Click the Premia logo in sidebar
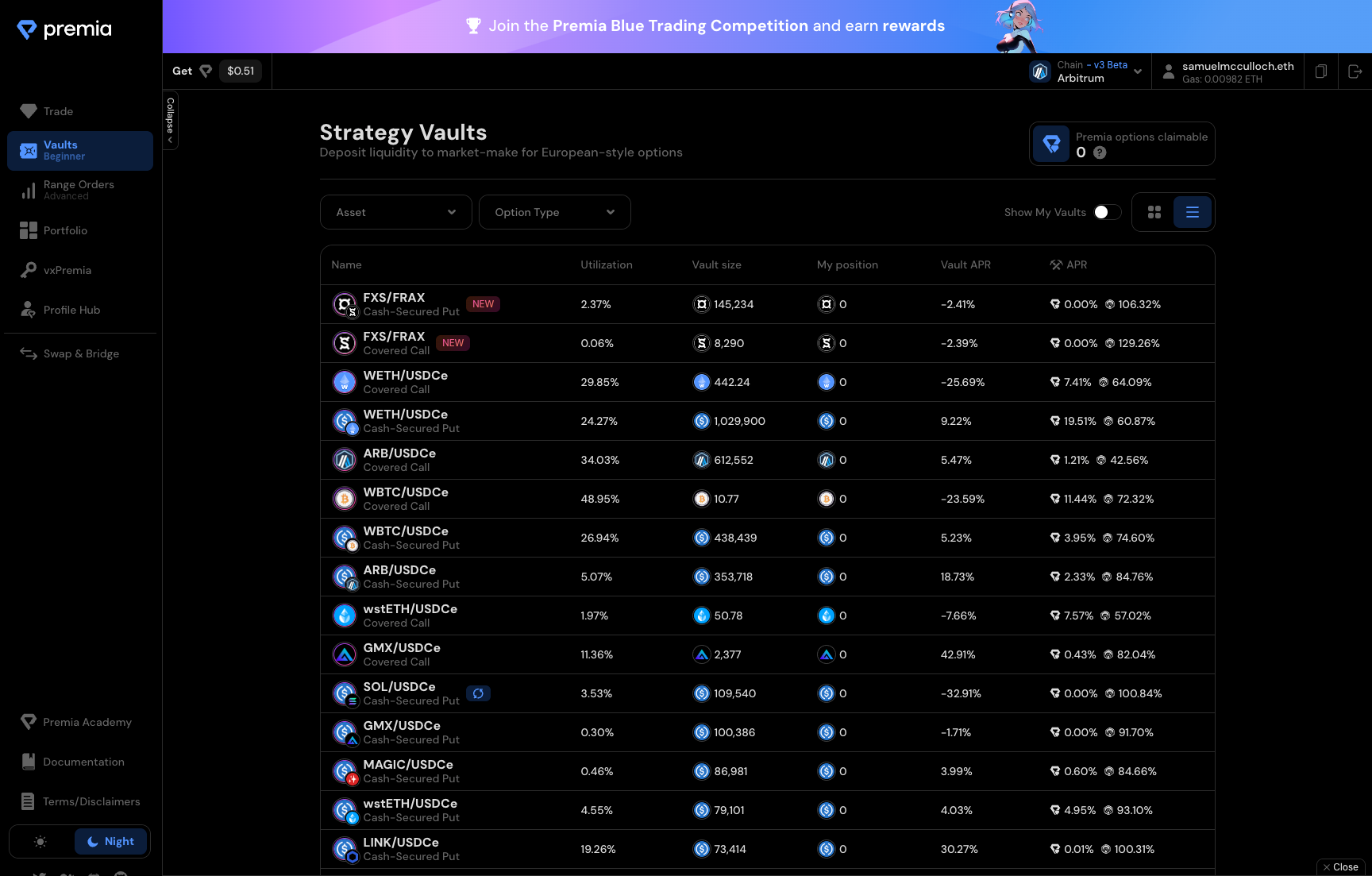 point(65,29)
